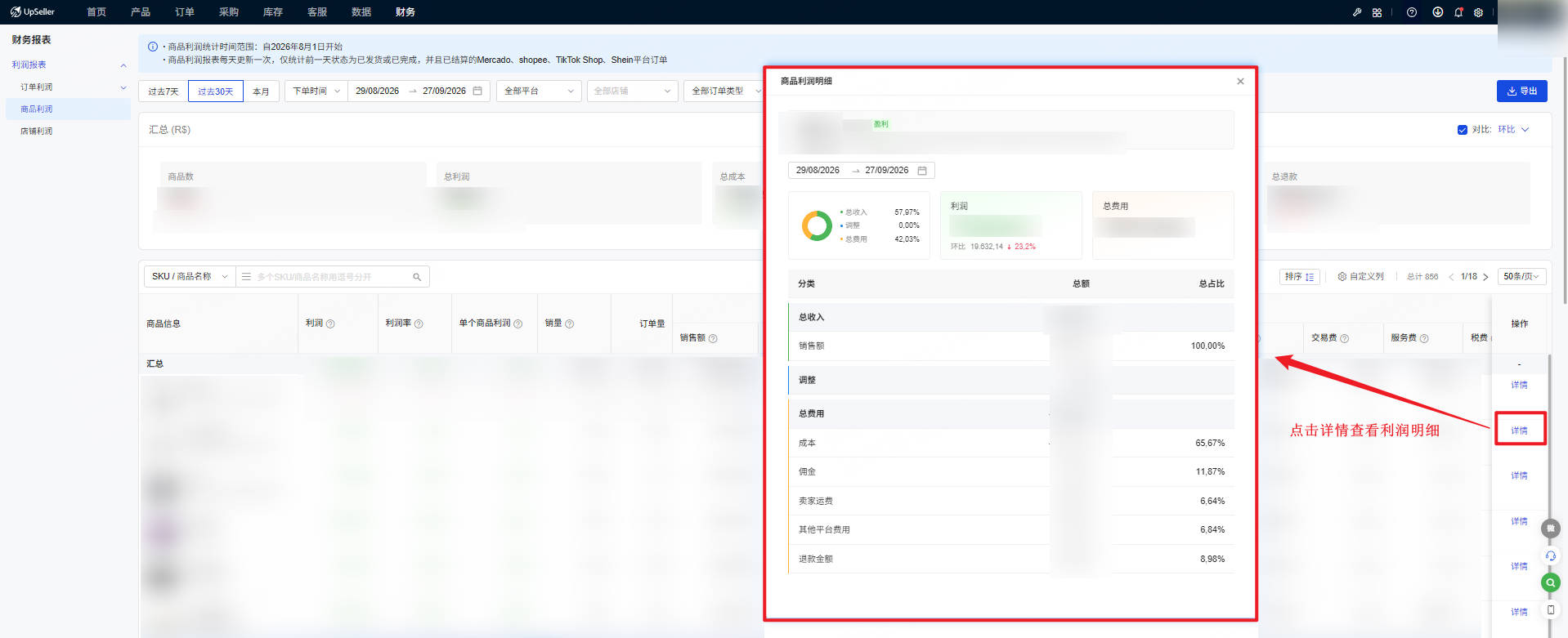
Task: Click the UpSeller logo
Action: tap(33, 12)
